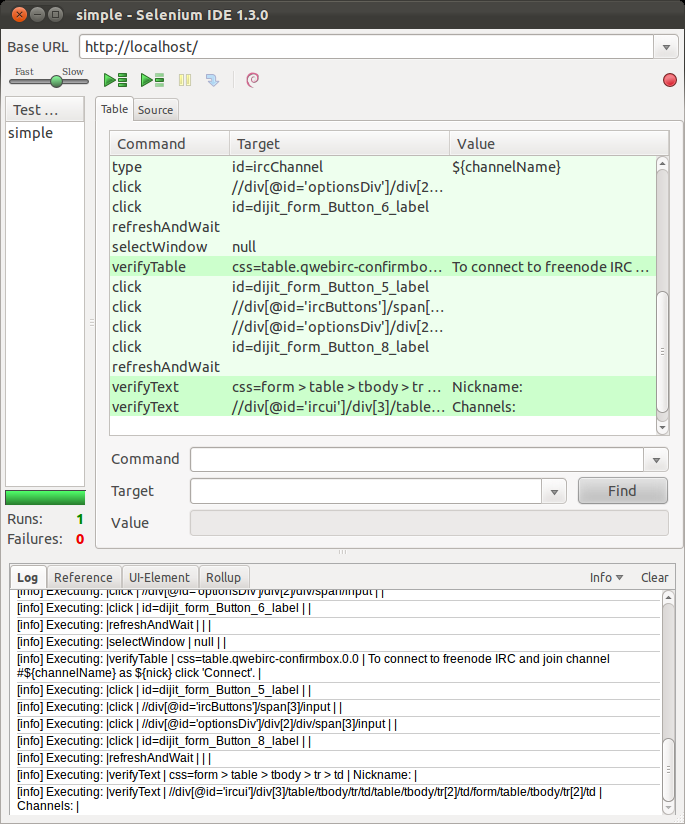The height and width of the screenshot is (824, 685).
Task: Click the log entry for selectWindow null
Action: pos(338,642)
